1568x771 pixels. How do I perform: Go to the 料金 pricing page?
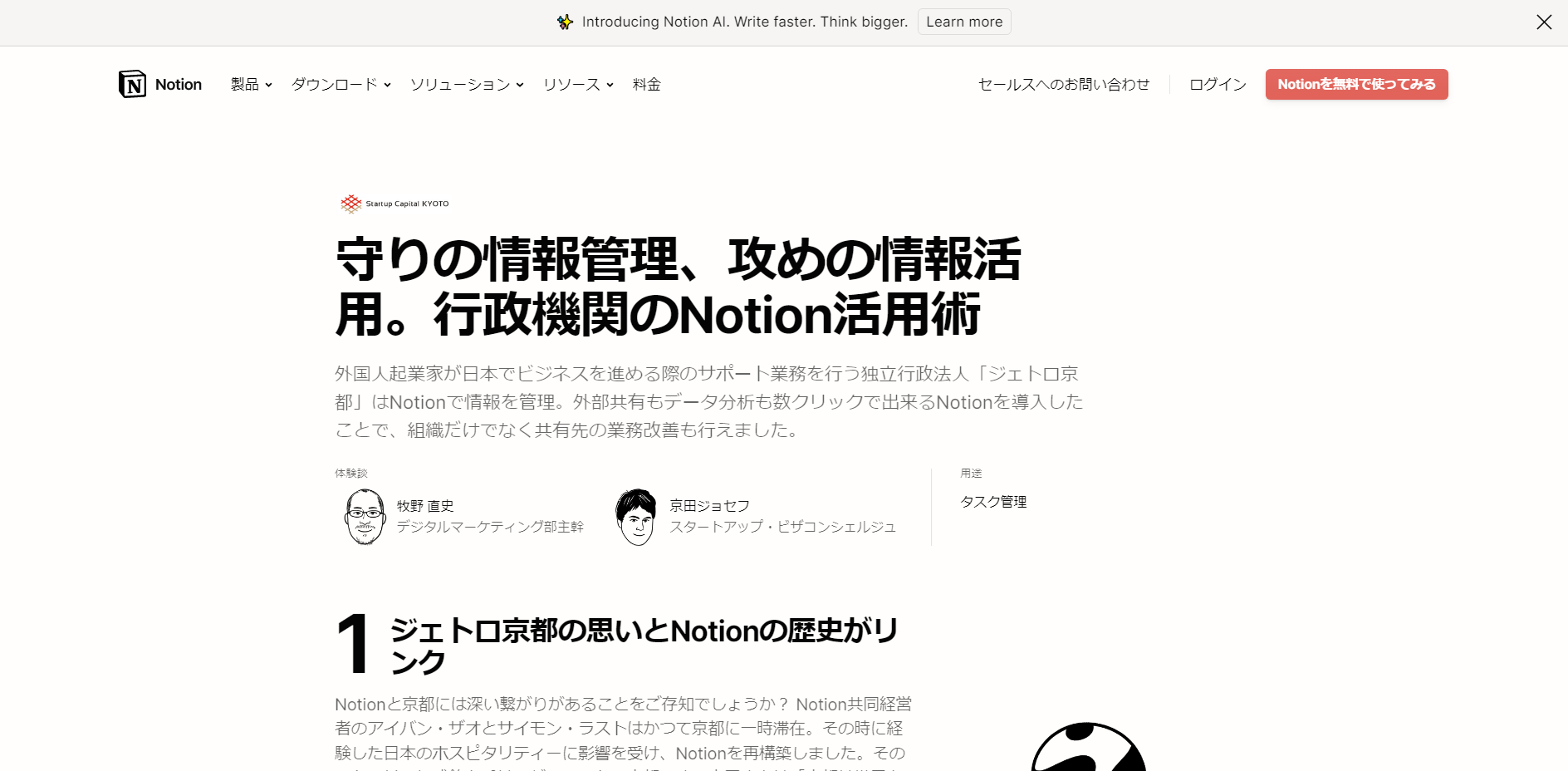(x=647, y=84)
